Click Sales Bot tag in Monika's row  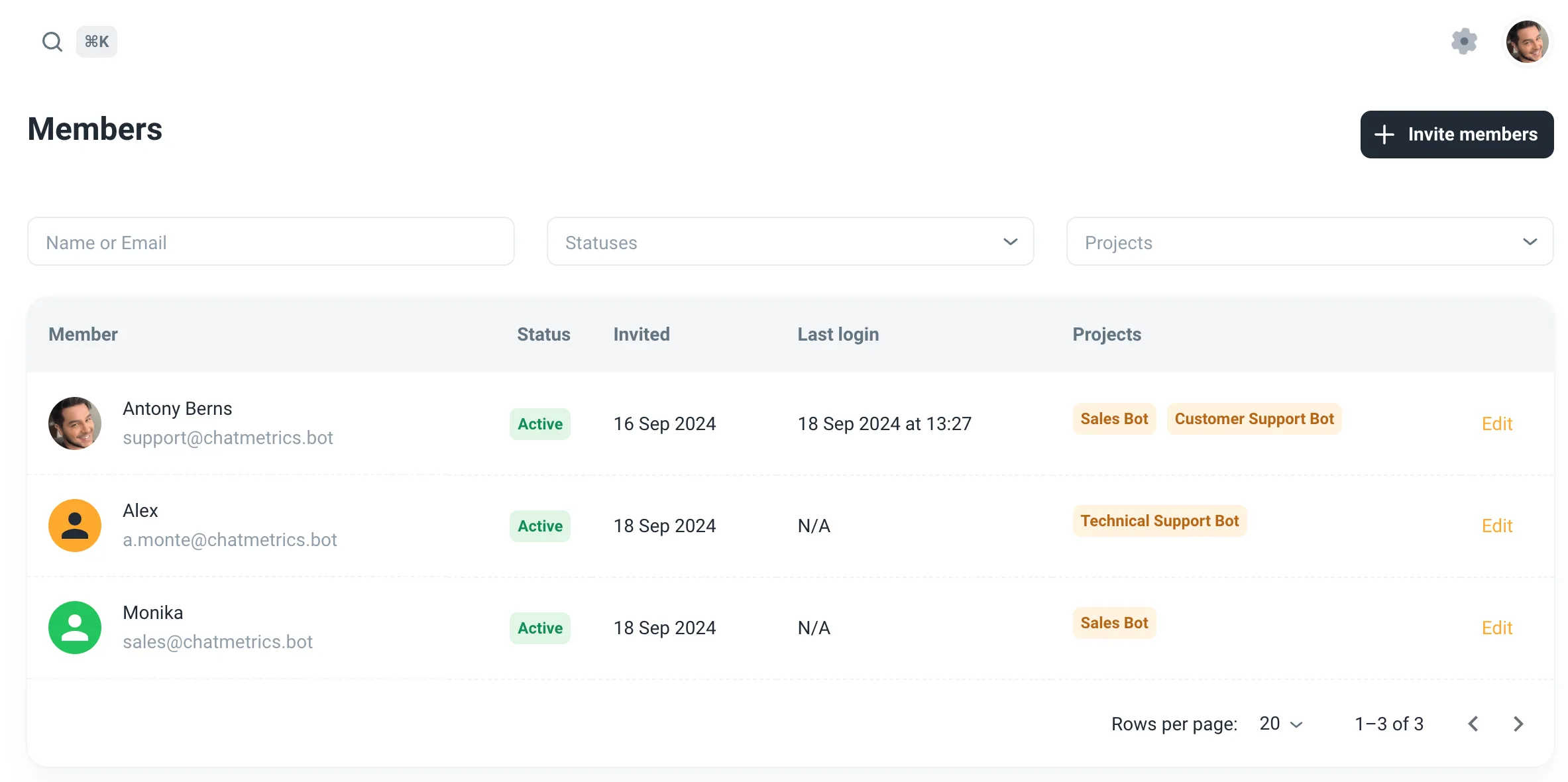(1114, 623)
